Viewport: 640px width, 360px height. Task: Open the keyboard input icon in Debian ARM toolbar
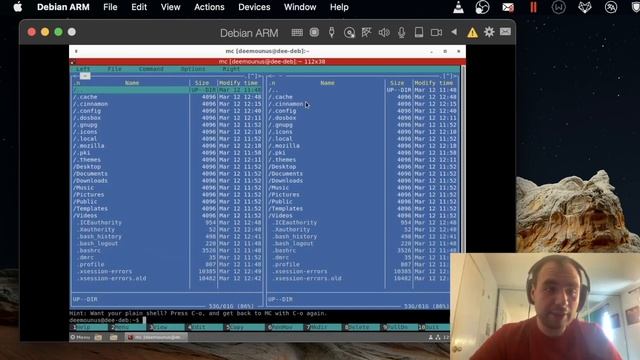coord(297,32)
